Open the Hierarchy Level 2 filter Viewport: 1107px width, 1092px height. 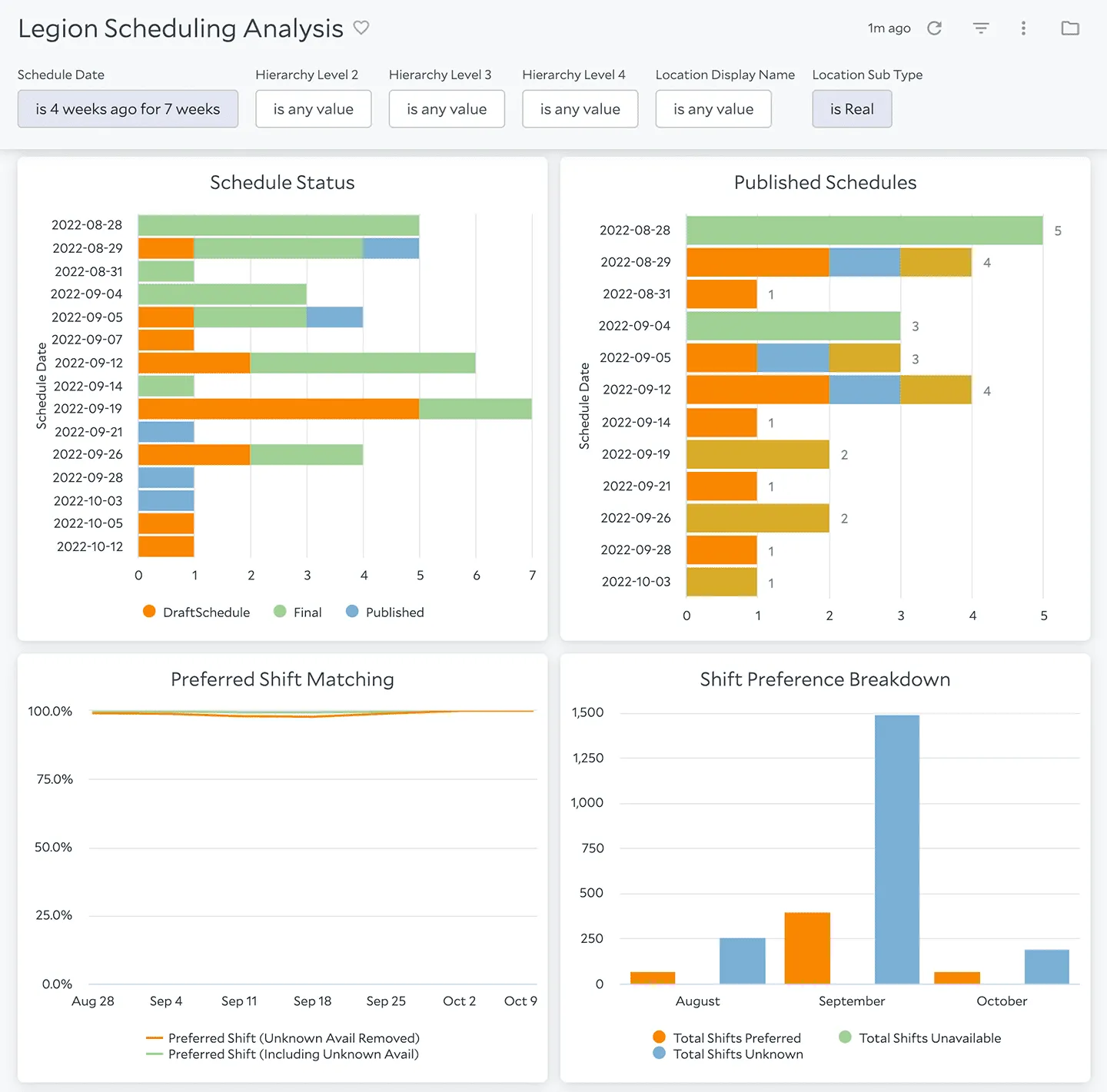(x=314, y=109)
